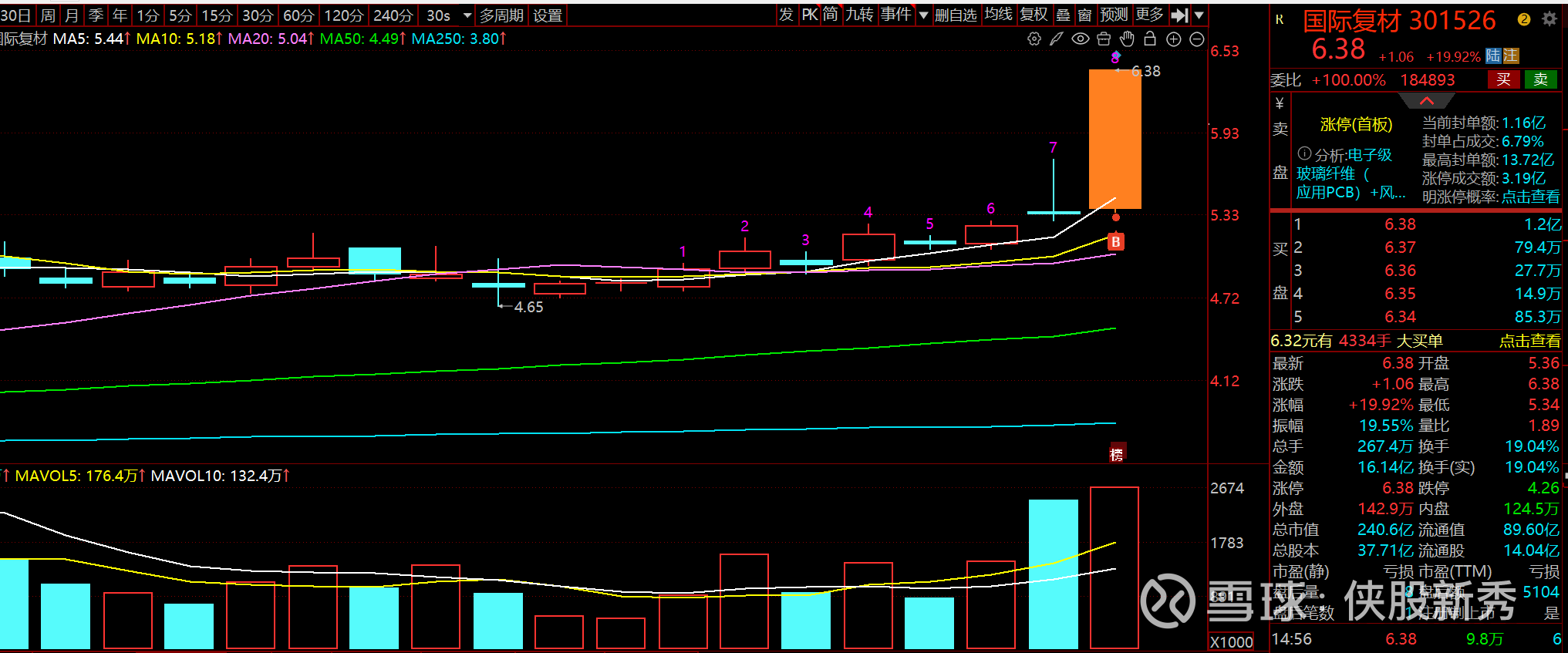
Task: Click the R marker in quote header
Action: (1280, 19)
